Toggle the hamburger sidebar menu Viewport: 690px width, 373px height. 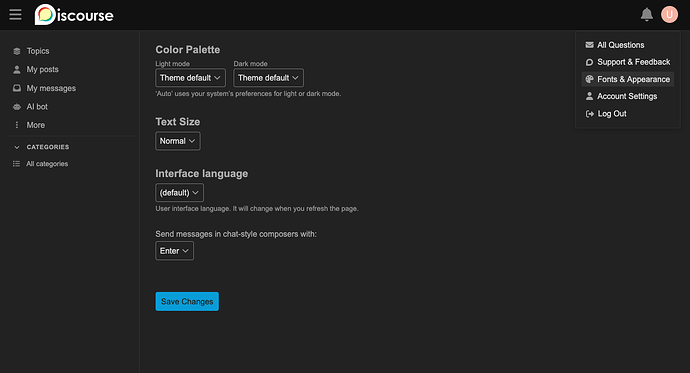point(15,15)
